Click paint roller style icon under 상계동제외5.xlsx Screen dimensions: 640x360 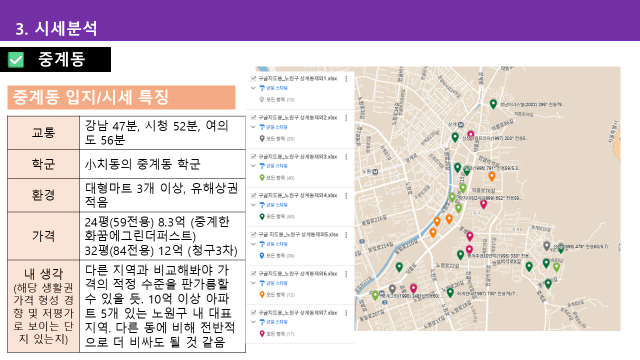click(262, 244)
